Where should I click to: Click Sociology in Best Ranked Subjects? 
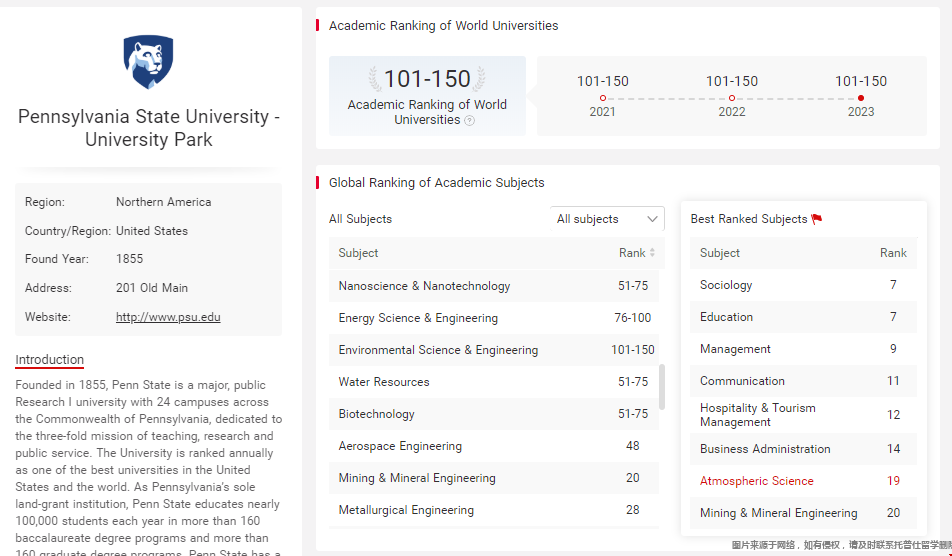[726, 285]
